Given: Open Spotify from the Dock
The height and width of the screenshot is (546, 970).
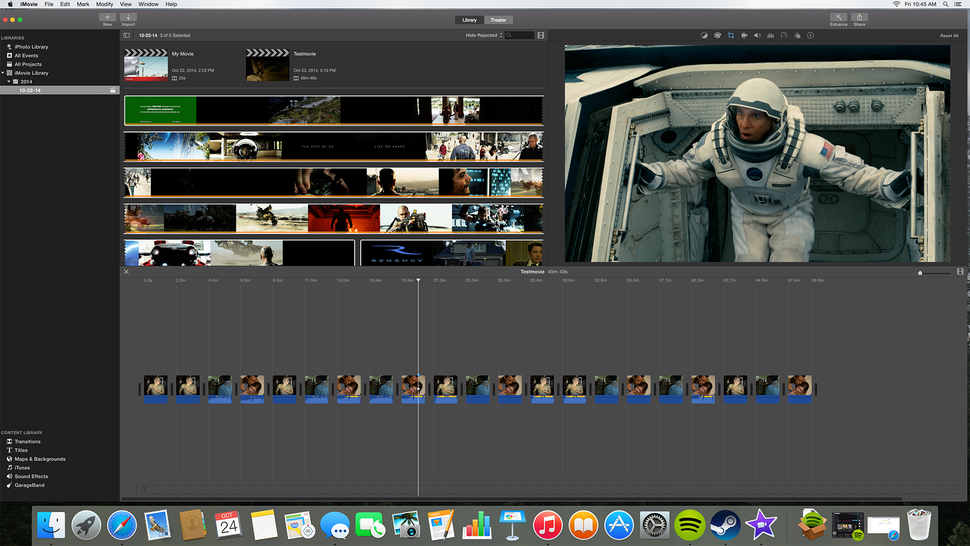Looking at the screenshot, I should 689,526.
